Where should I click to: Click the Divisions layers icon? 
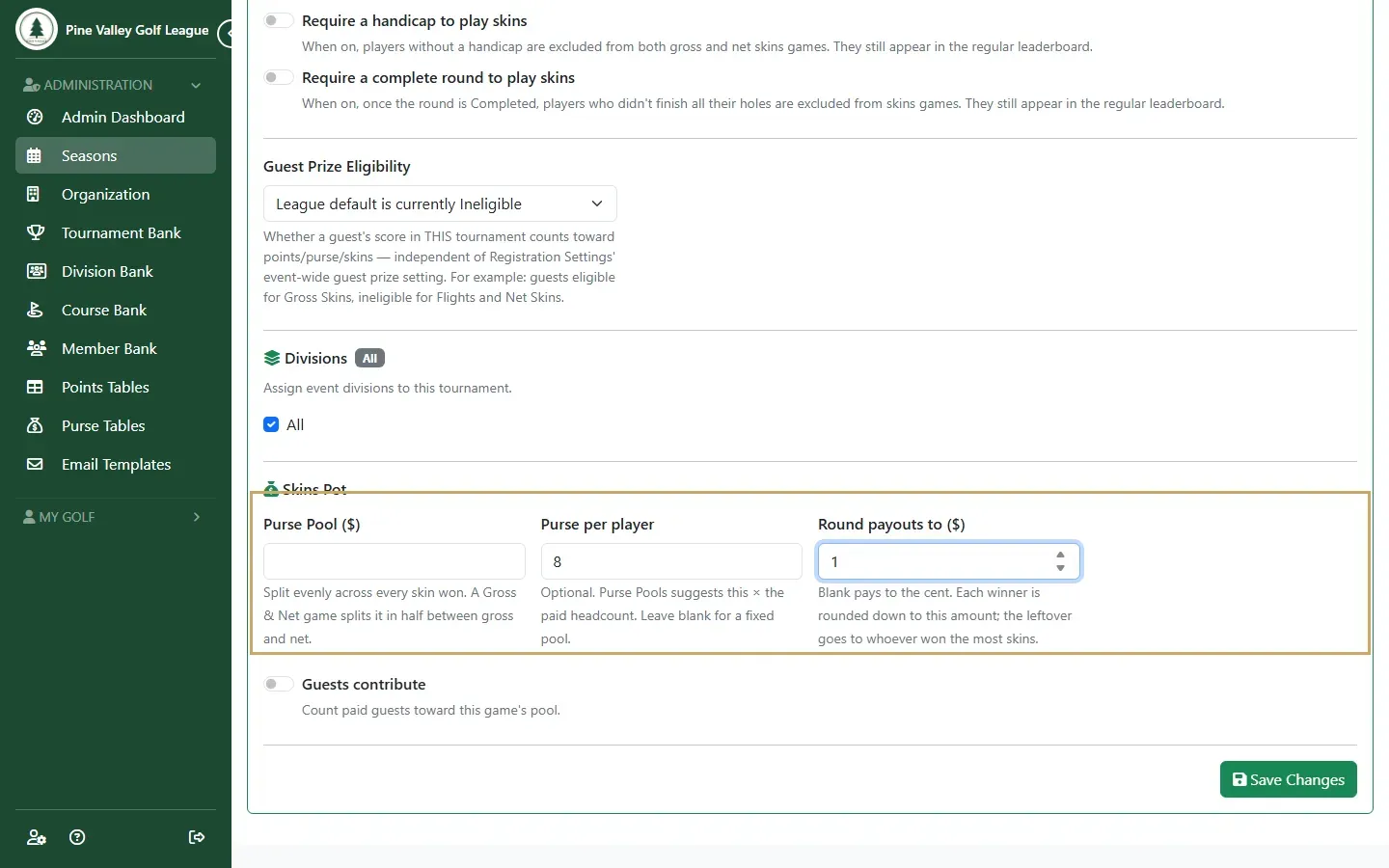click(x=272, y=358)
